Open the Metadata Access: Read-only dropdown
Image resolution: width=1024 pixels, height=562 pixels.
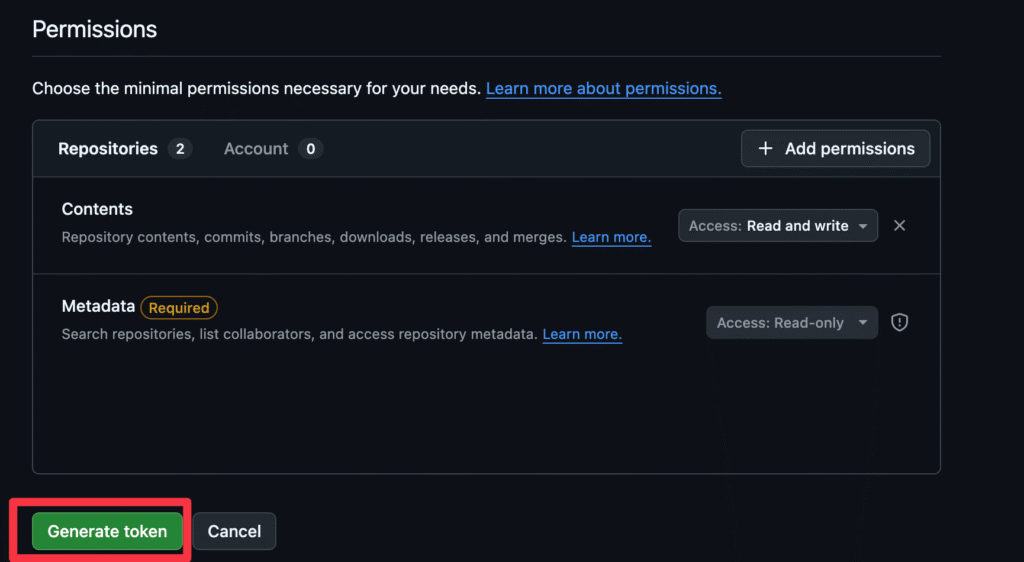792,322
